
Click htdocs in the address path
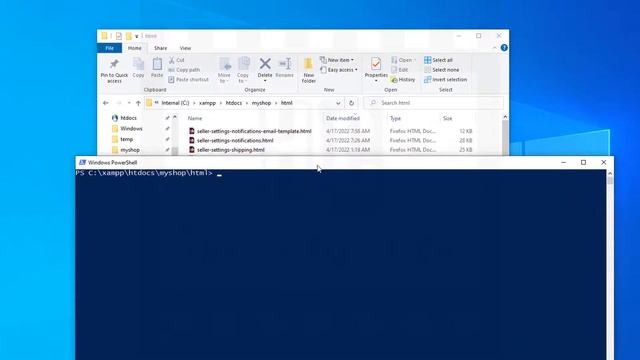tap(234, 103)
